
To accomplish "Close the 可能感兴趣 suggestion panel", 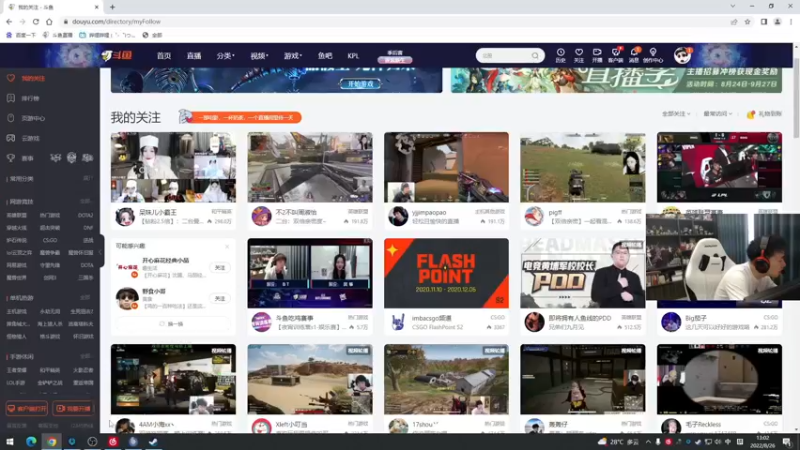I will tap(227, 246).
